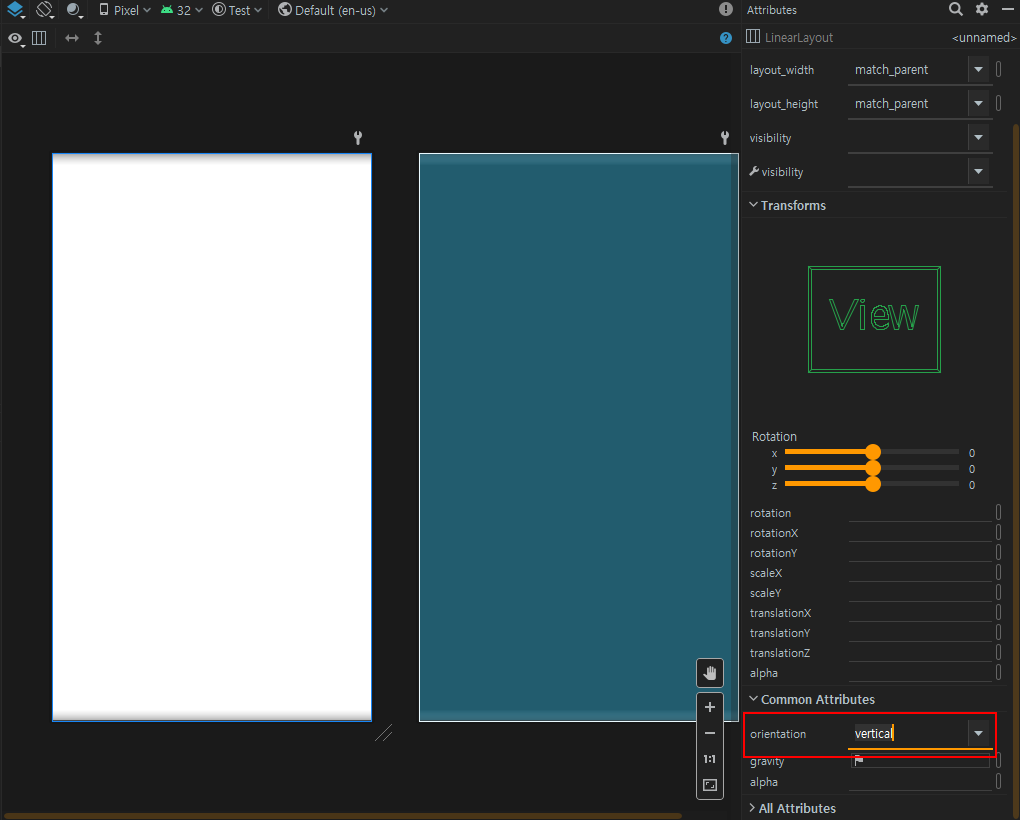
Task: Enable the pan hand tool
Action: click(710, 672)
